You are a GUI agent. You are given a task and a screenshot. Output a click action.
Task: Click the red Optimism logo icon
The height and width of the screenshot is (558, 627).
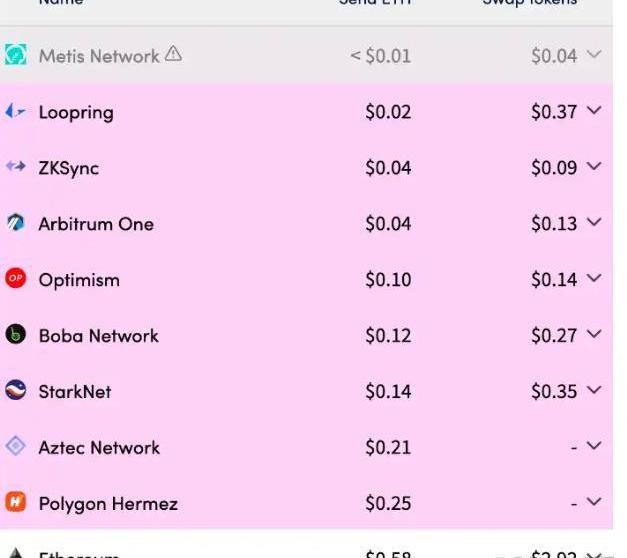15,279
